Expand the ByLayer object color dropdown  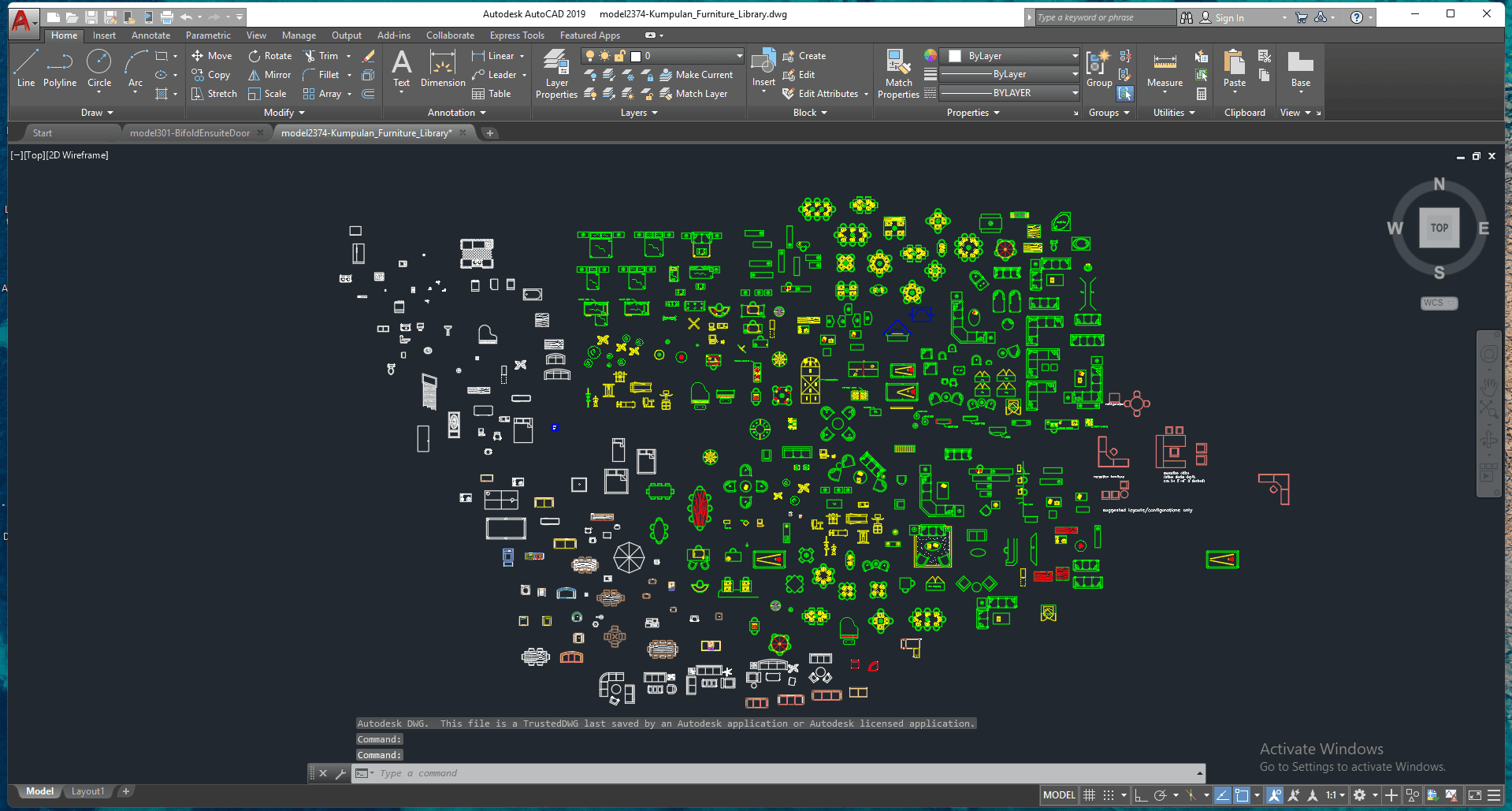1075,56
